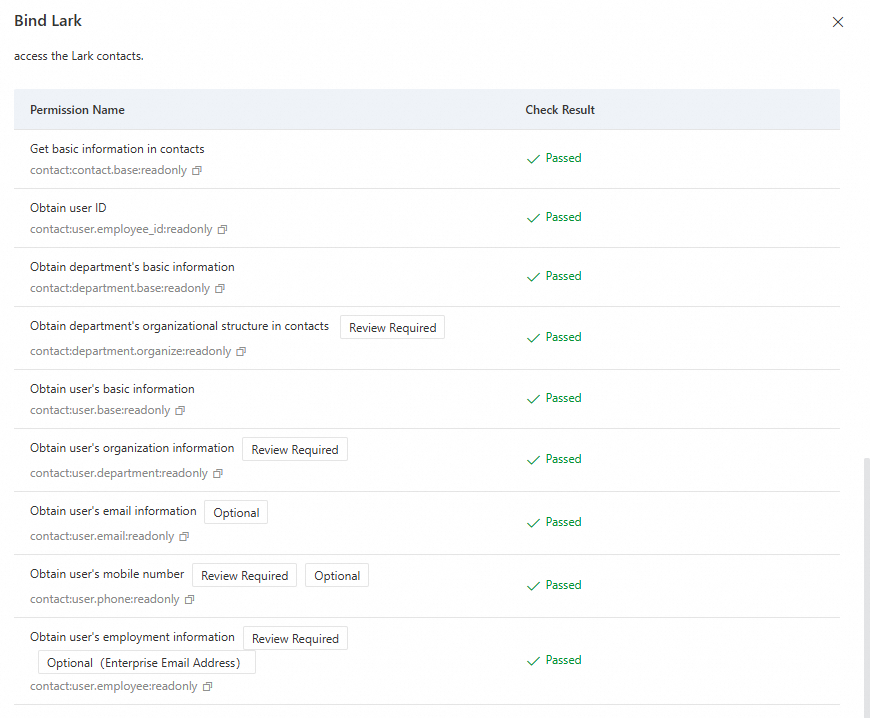The width and height of the screenshot is (870, 718).
Task: Select 'Obtain user ID' permission name
Action: (68, 208)
